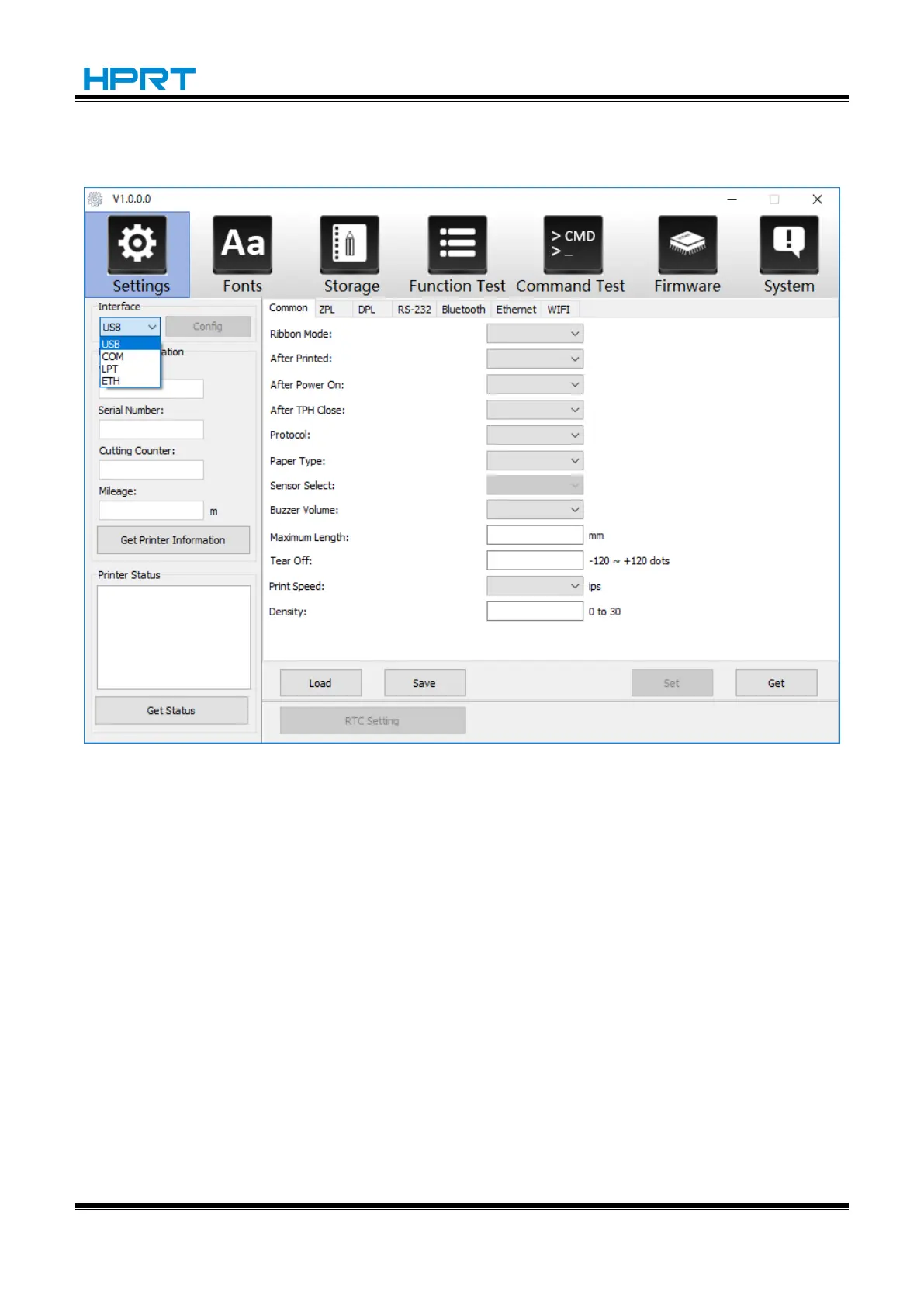Expand the Buzzer Volume dropdown
Viewport: 924px width, 1307px height.
(535, 510)
